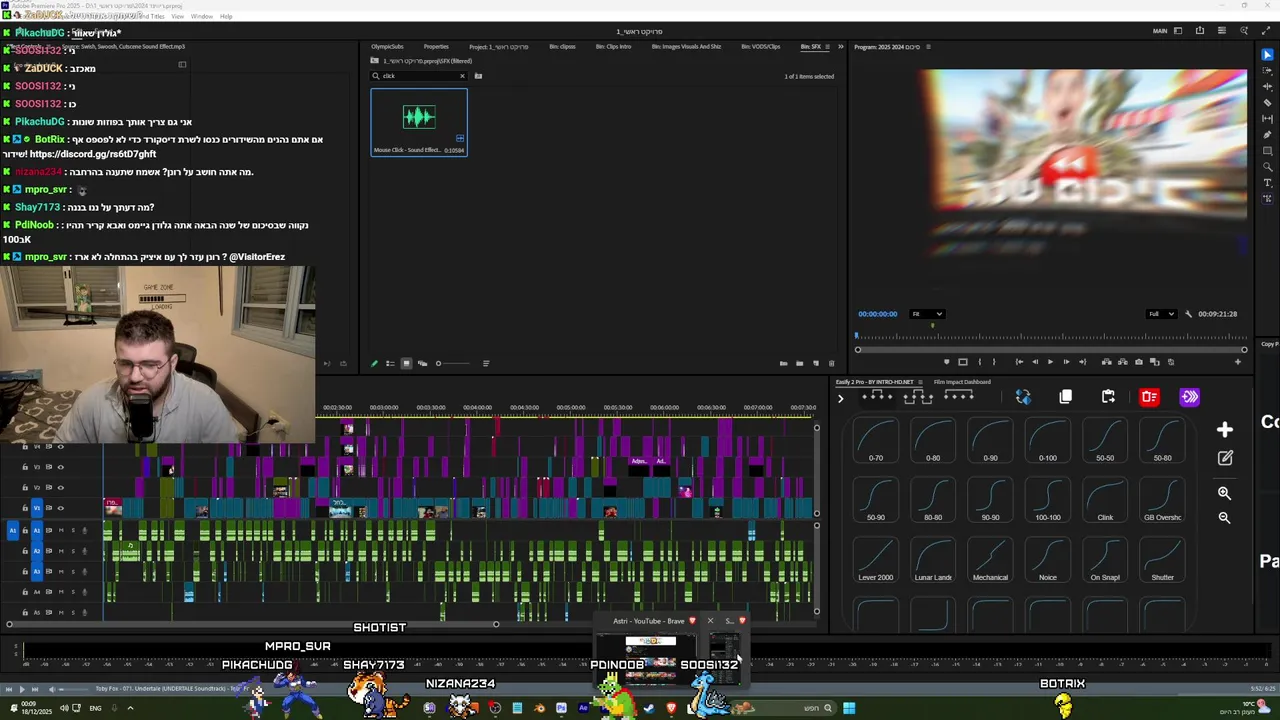Click the Mark In bracket icon
Image resolution: width=1280 pixels, height=720 pixels.
tap(980, 362)
